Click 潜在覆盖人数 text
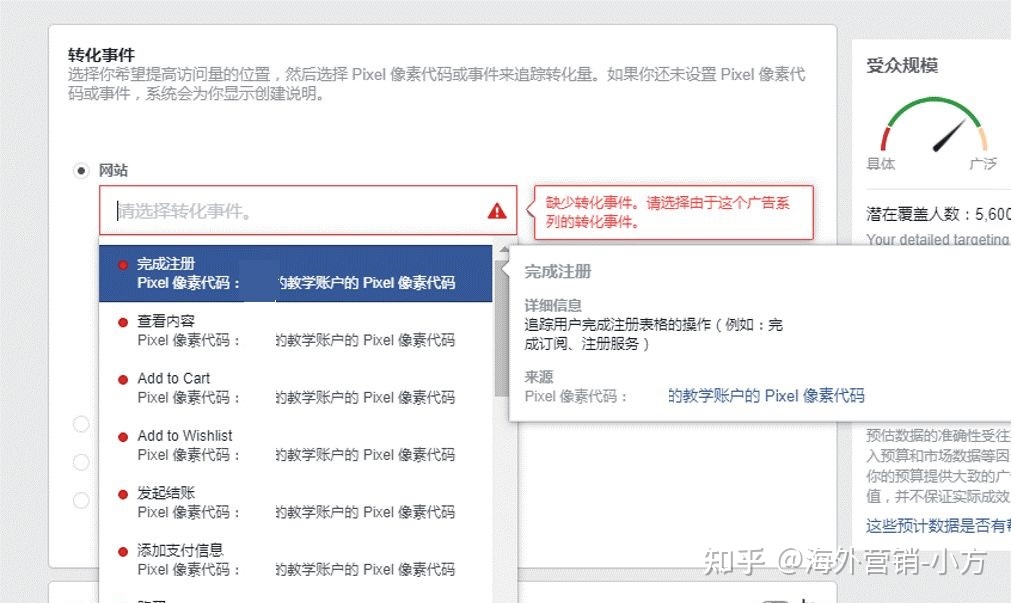1014x603 pixels. click(938, 214)
